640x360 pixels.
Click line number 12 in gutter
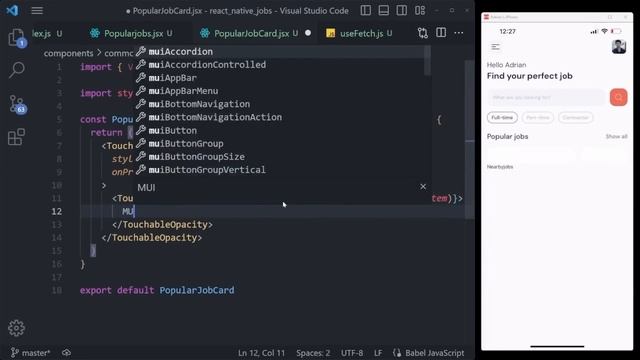(57, 211)
